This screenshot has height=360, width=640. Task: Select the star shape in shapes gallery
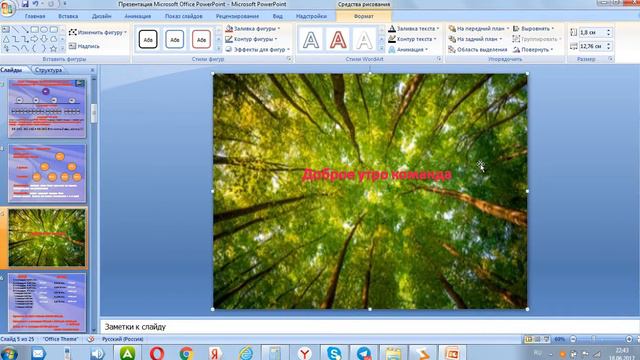(x=53, y=49)
